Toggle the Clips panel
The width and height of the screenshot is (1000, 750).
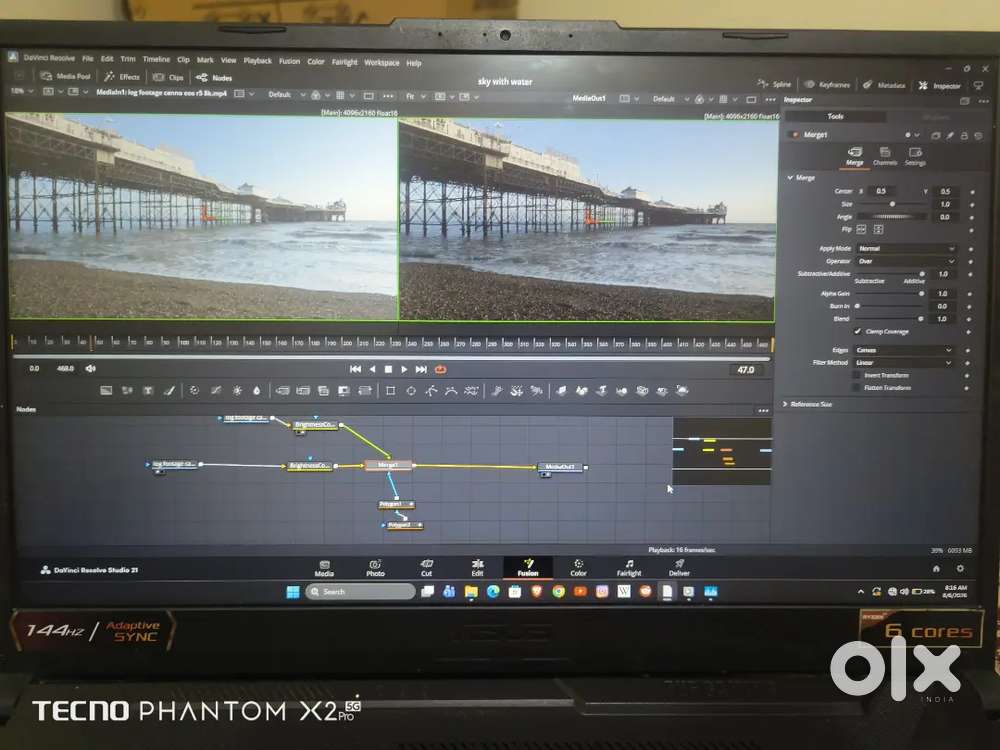coord(168,77)
